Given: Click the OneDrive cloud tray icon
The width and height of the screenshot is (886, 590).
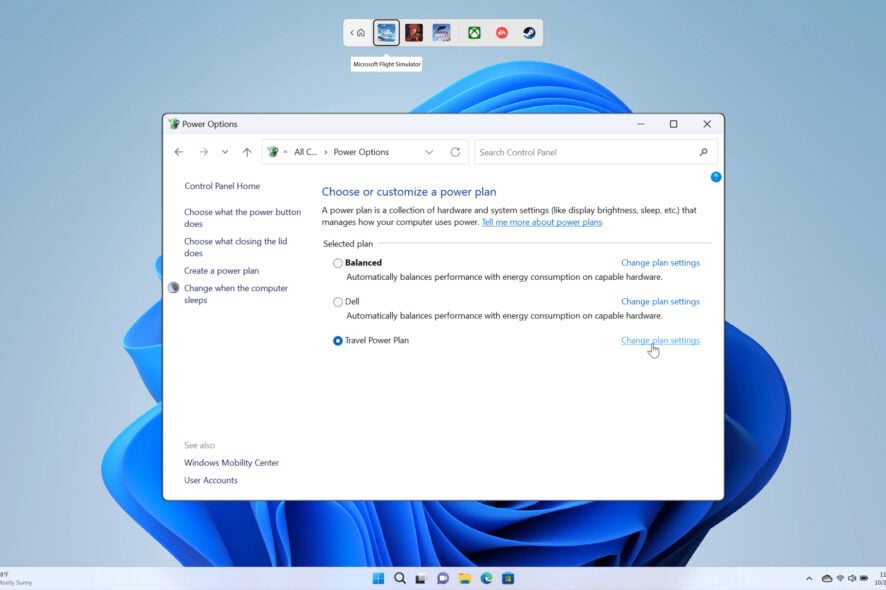Looking at the screenshot, I should 827,579.
